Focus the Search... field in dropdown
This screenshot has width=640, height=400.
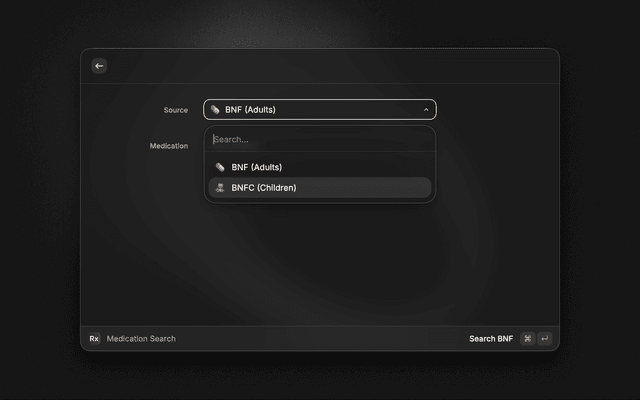pos(320,139)
